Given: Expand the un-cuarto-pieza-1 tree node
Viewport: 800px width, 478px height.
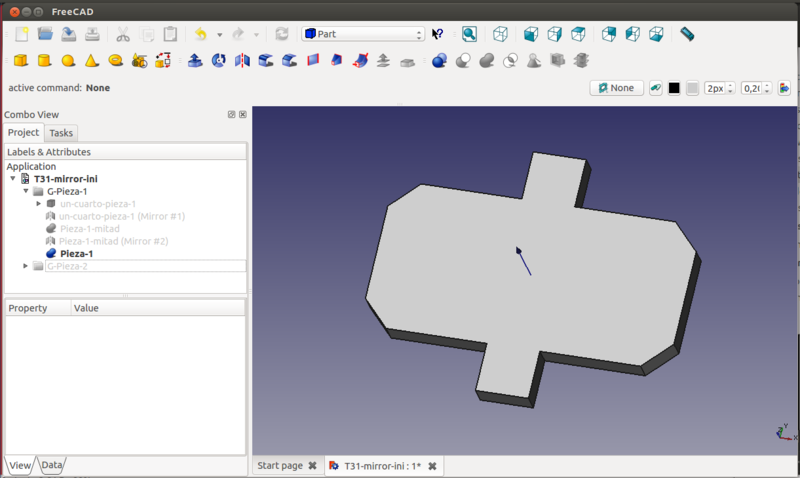Looking at the screenshot, I should tap(38, 203).
